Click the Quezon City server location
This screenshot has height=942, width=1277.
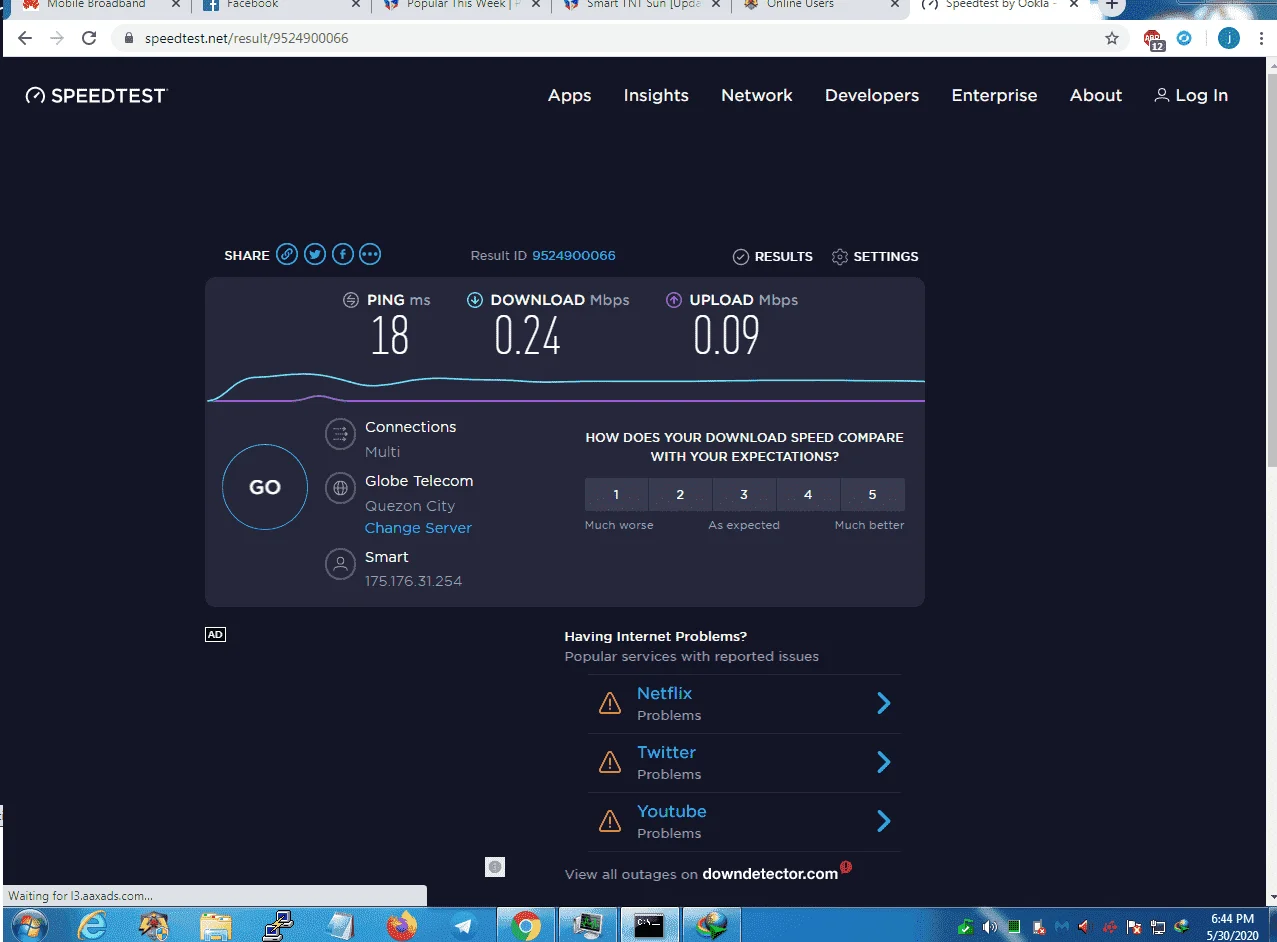point(410,506)
